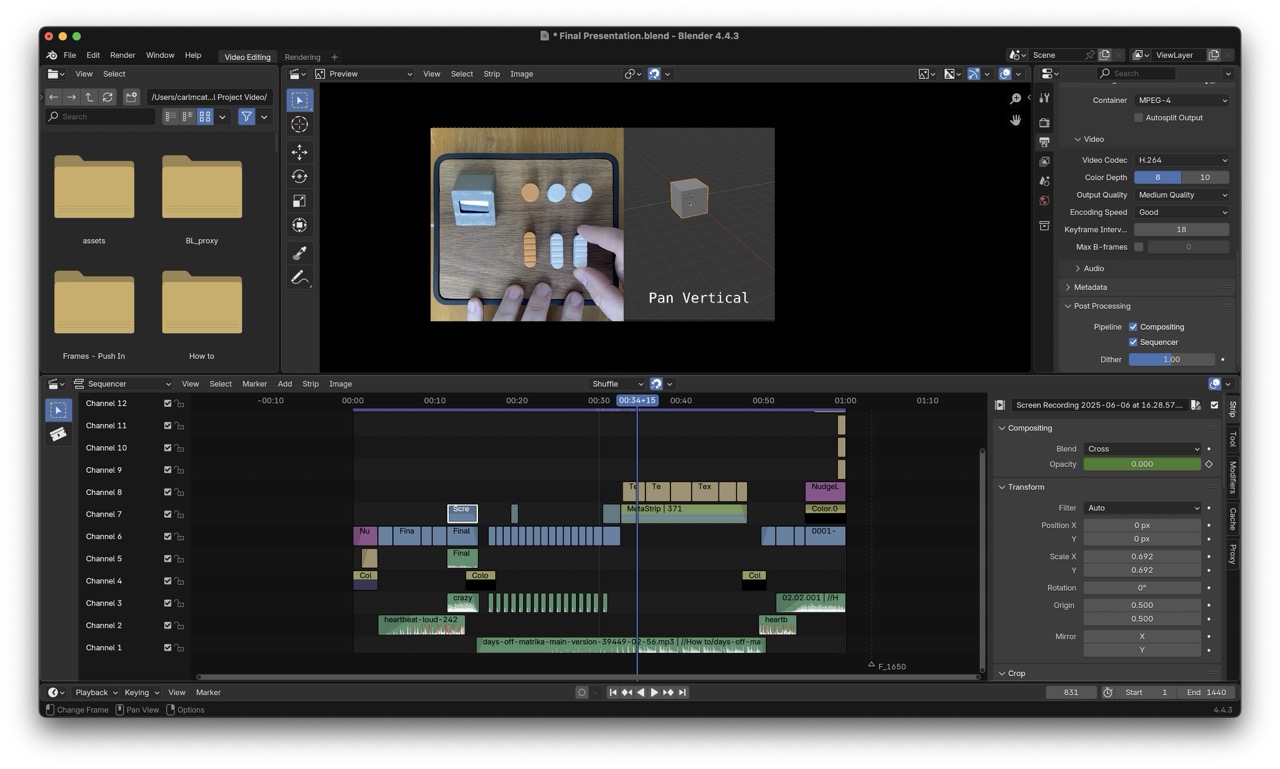The image size is (1280, 769).
Task: Enable Max B-frames checkbox
Action: (1138, 247)
